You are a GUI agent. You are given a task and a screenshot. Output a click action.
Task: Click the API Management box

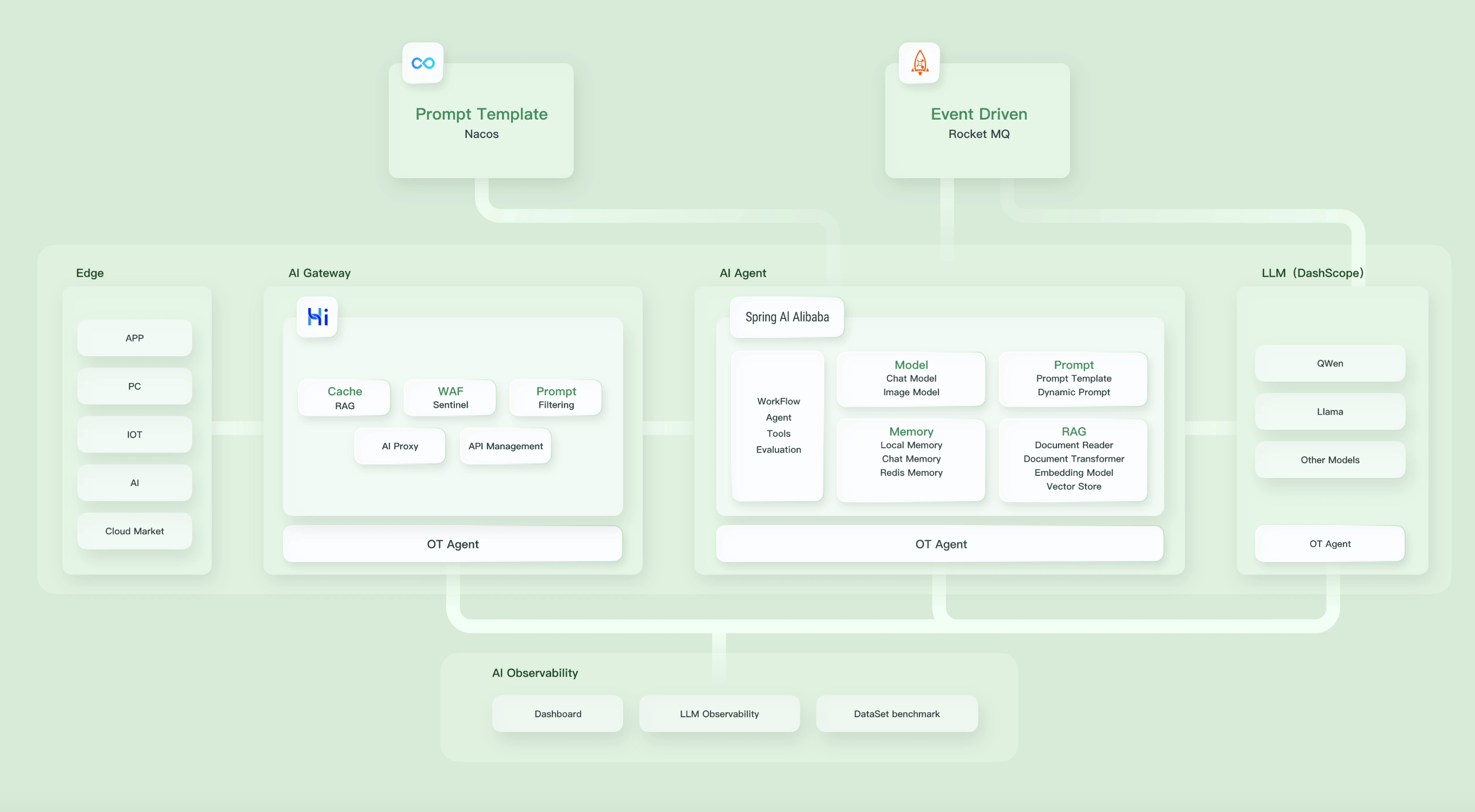(x=505, y=446)
